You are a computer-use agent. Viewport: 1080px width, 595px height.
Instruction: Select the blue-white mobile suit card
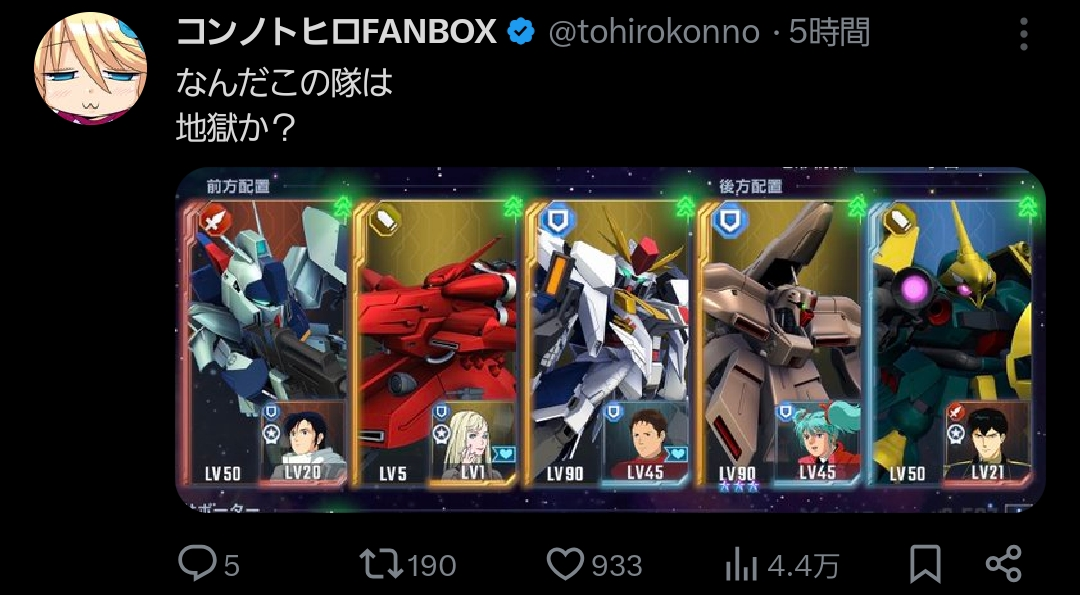[x=266, y=343]
